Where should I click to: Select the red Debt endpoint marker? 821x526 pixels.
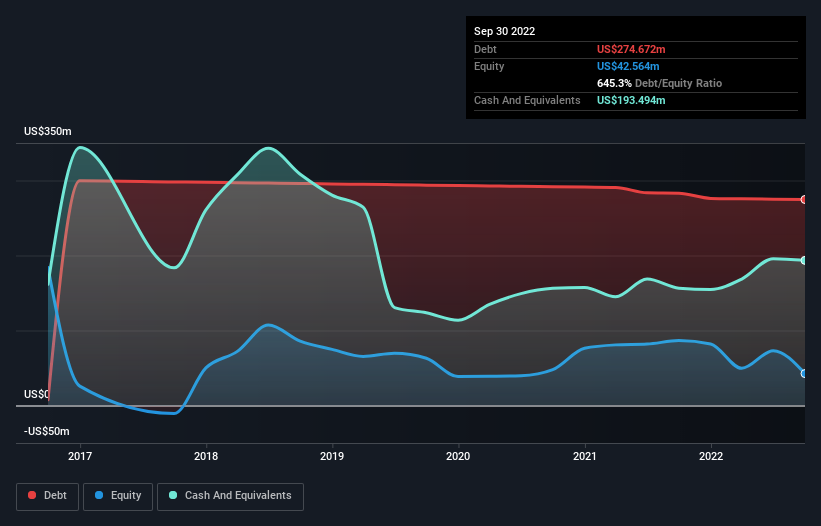[804, 199]
